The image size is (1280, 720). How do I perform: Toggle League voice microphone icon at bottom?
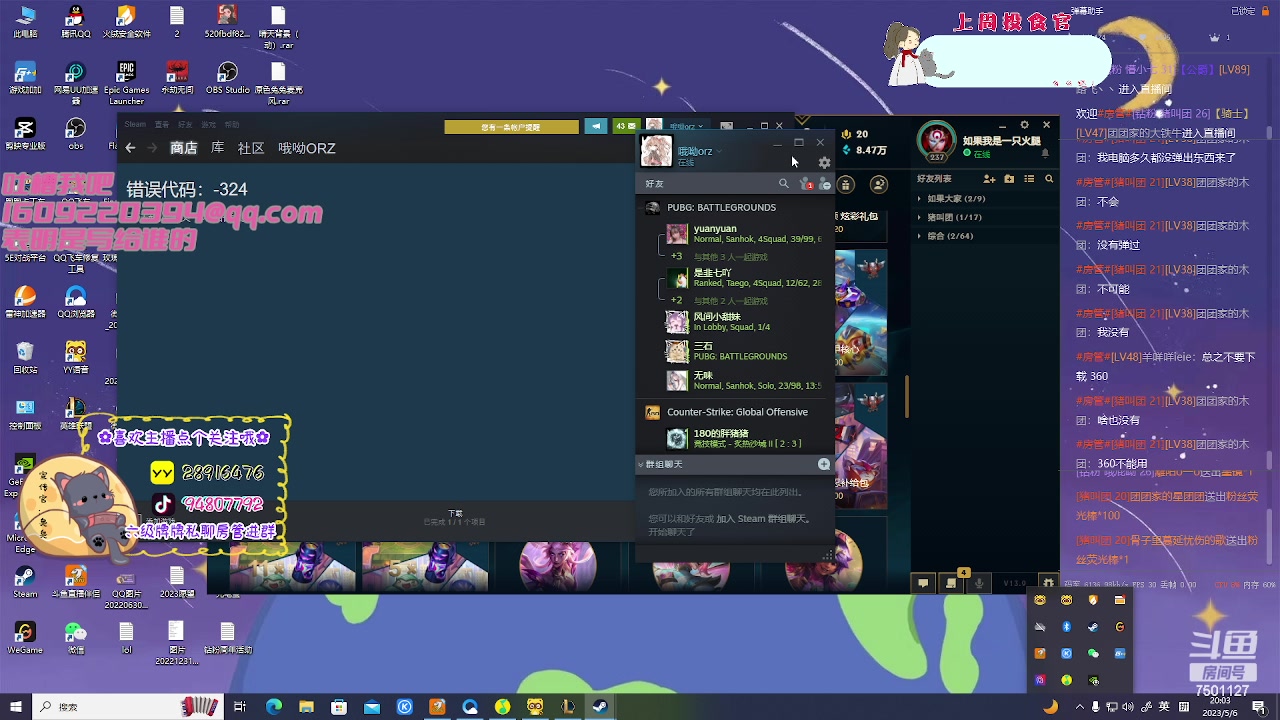pos(980,583)
